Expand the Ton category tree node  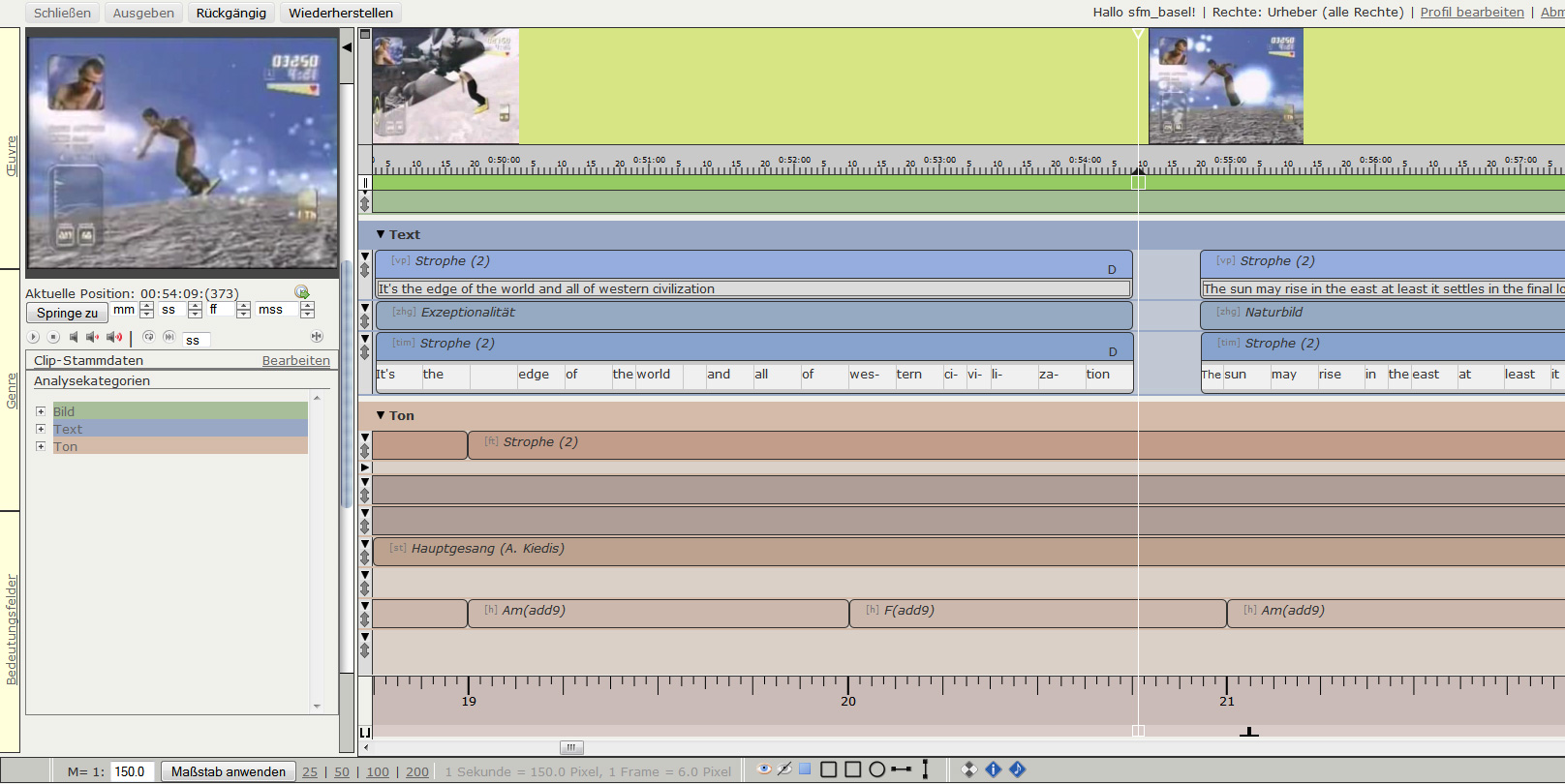tap(41, 446)
